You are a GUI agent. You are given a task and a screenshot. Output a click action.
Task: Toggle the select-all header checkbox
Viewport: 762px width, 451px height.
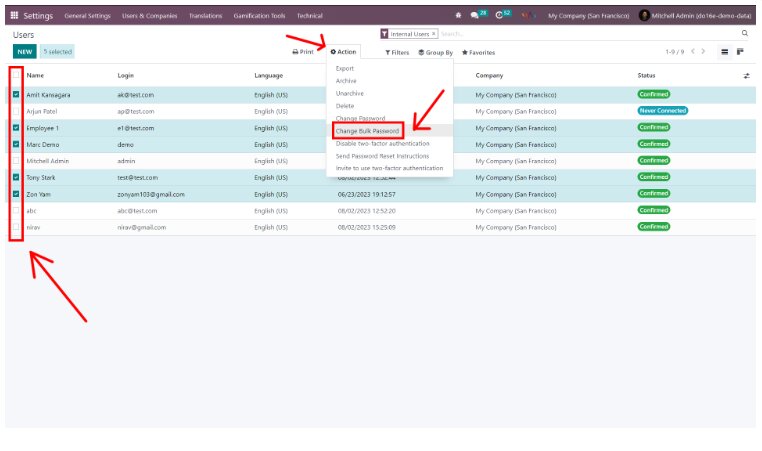pos(16,76)
